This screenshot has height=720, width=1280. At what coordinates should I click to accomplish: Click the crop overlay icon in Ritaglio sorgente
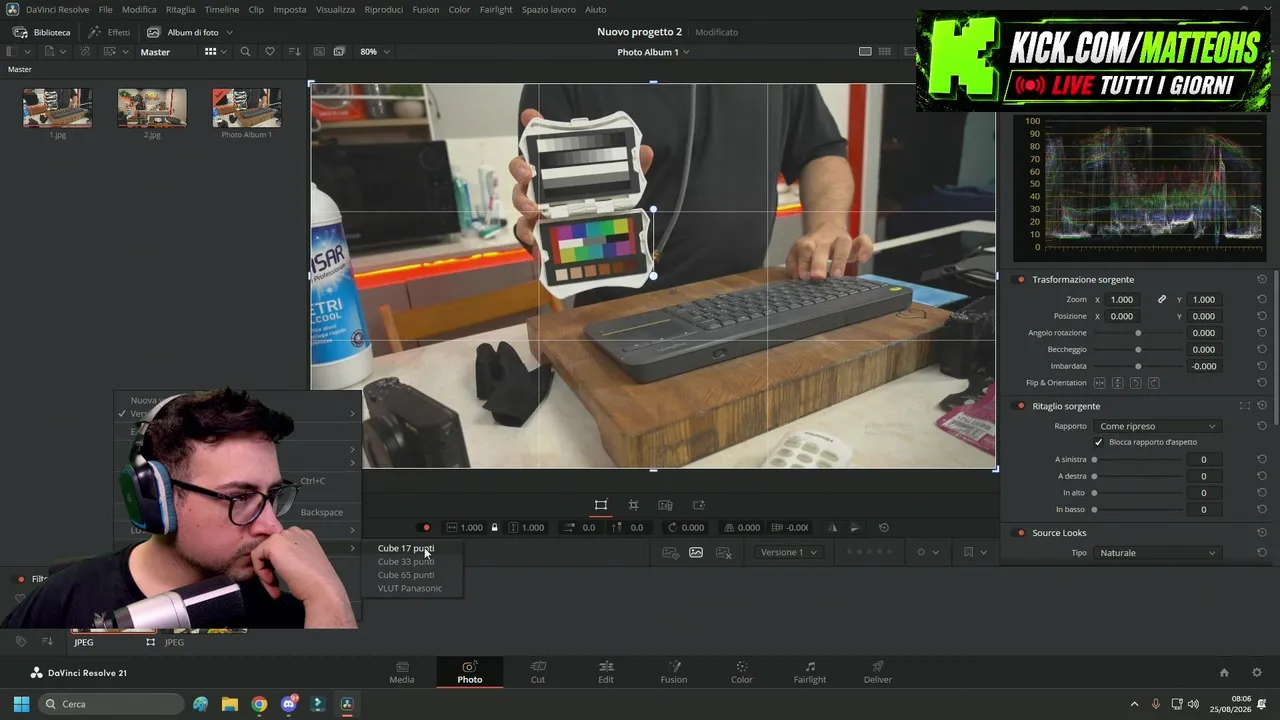click(1245, 406)
